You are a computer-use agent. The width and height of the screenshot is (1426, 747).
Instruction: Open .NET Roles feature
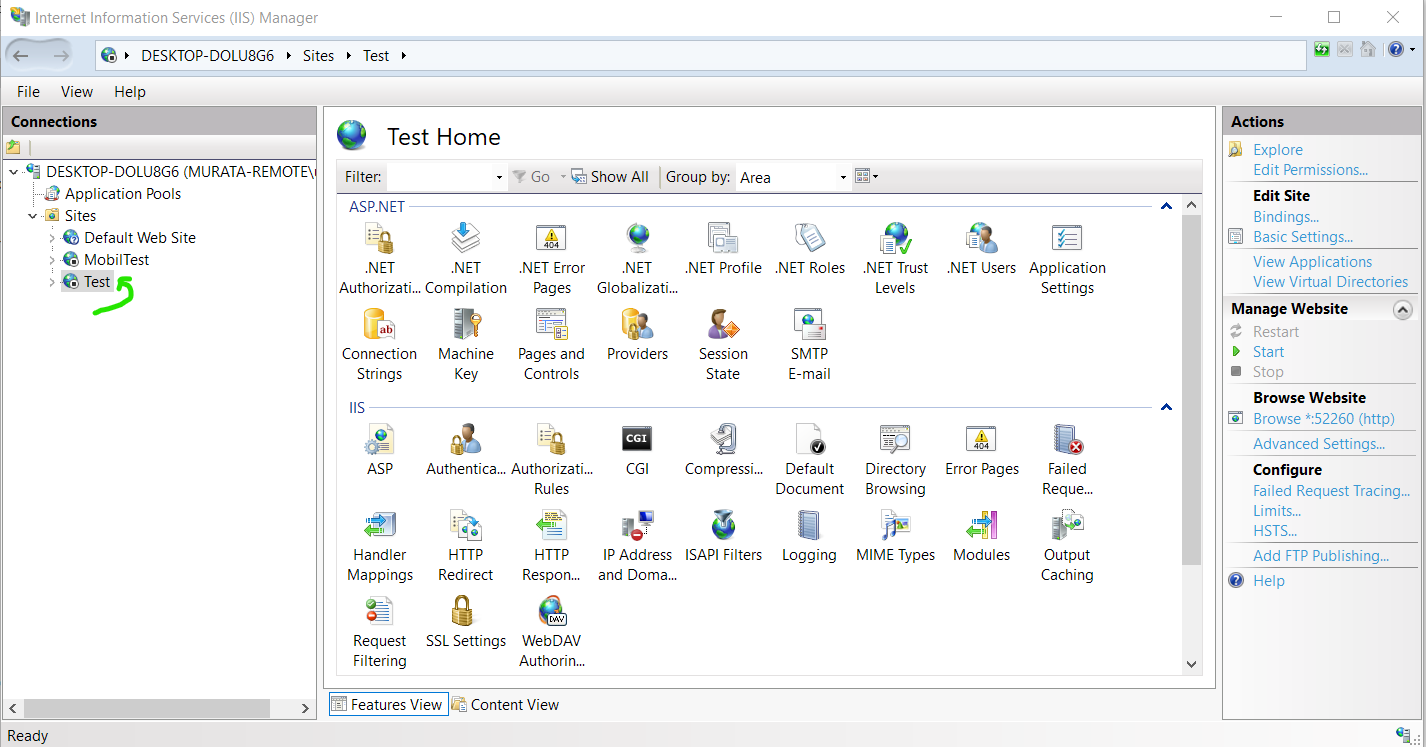(810, 249)
